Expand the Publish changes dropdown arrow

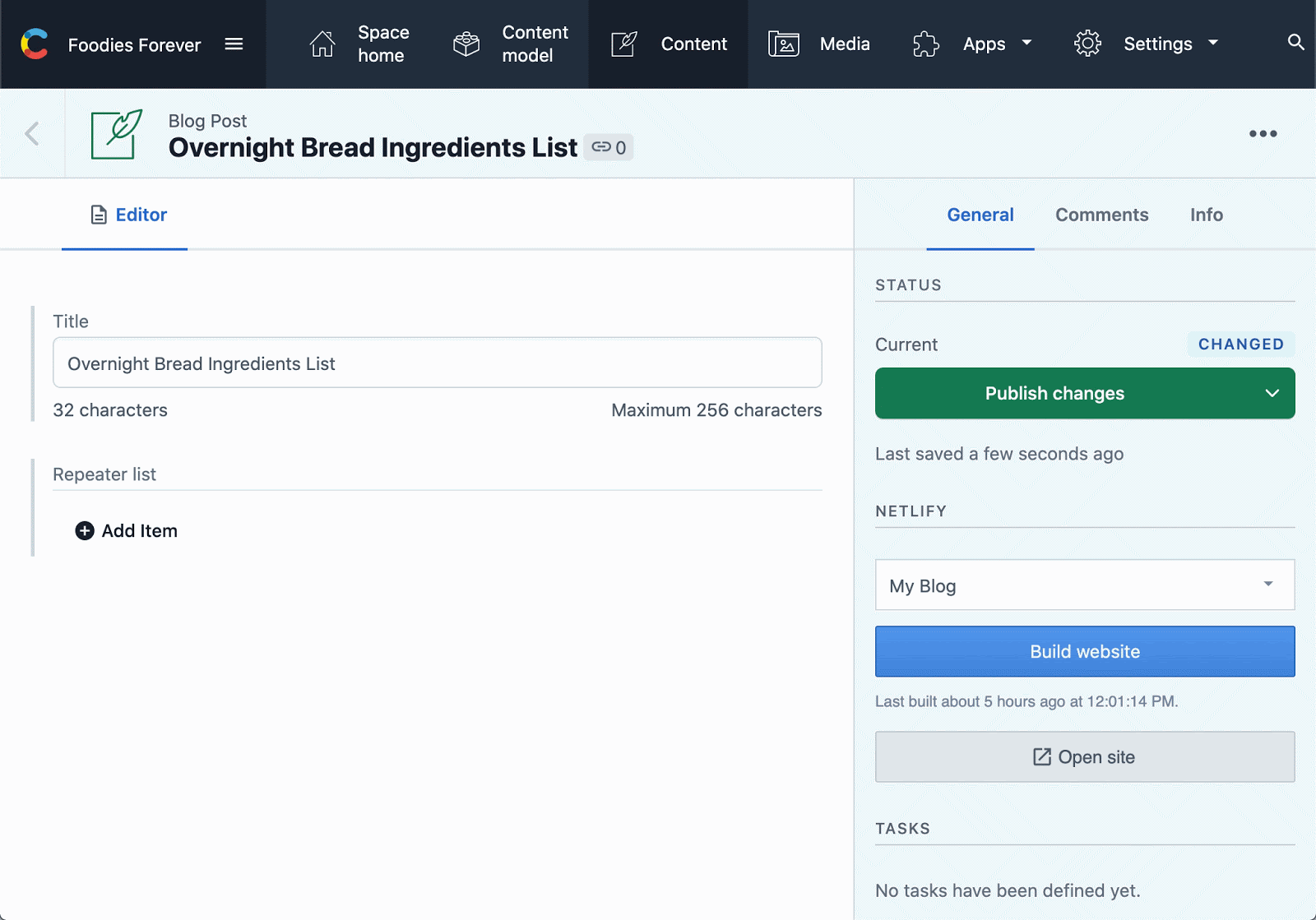[x=1272, y=394]
